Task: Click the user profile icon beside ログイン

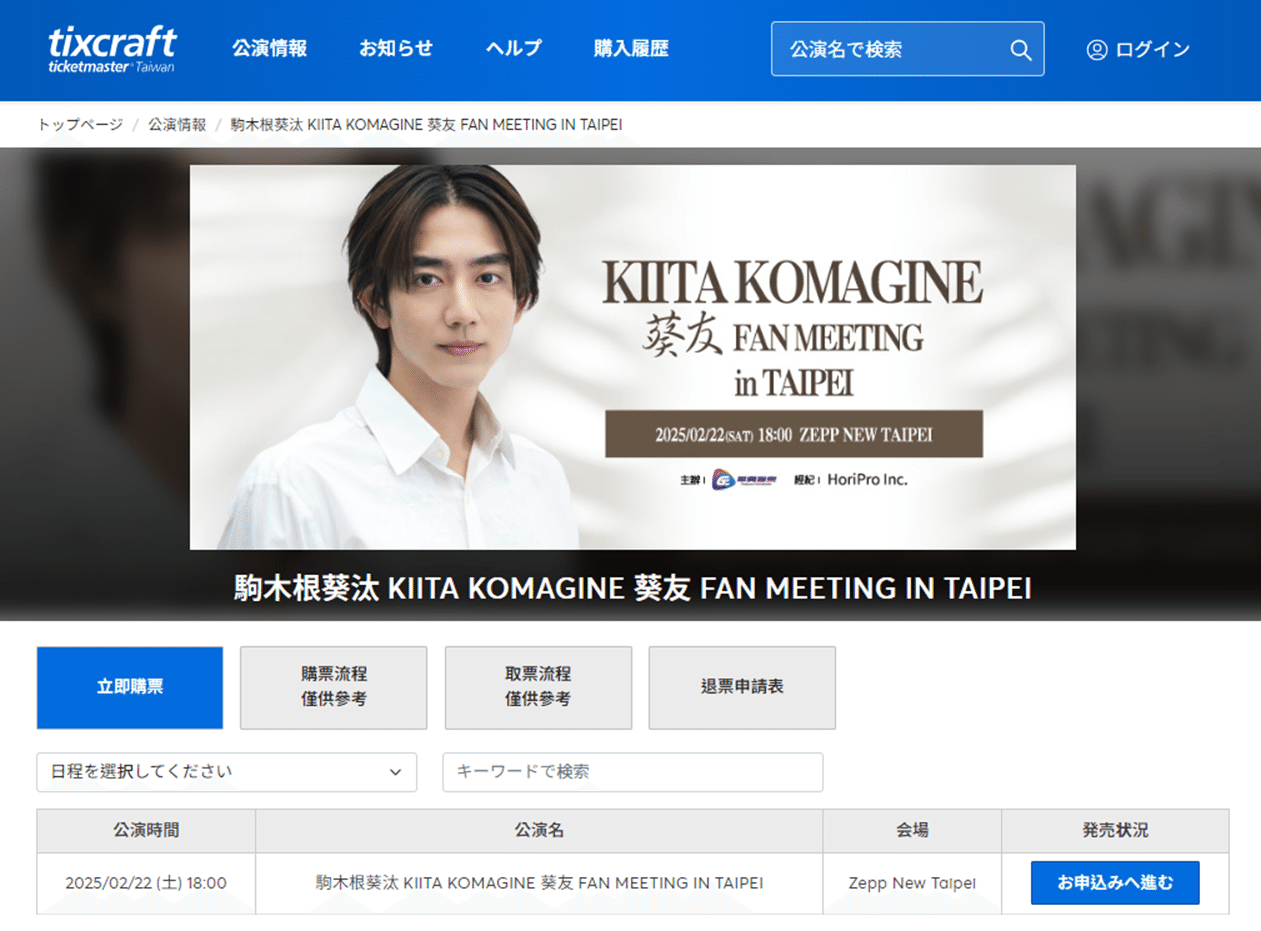Action: click(1097, 49)
